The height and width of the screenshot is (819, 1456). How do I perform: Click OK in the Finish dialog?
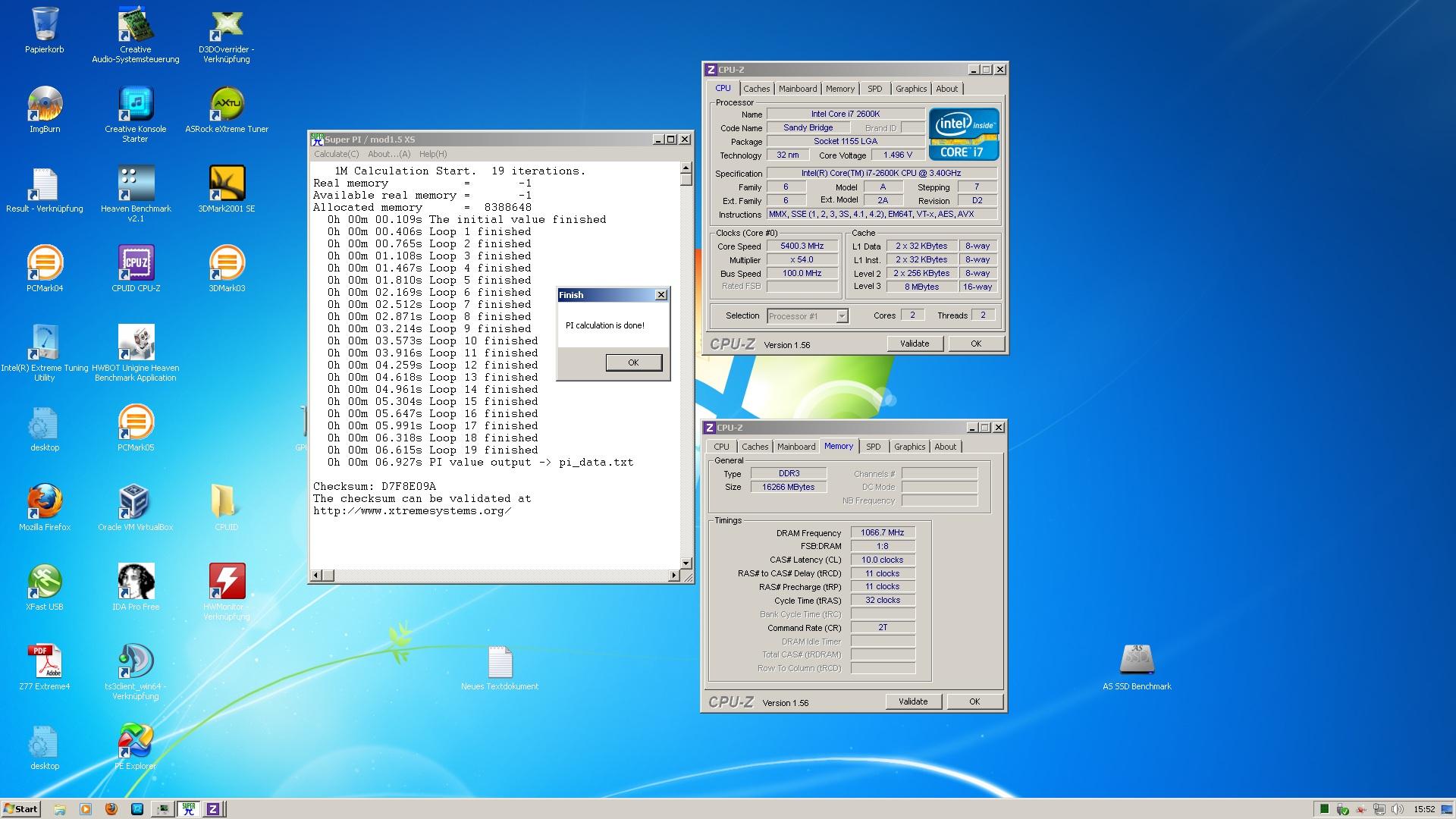[x=633, y=362]
